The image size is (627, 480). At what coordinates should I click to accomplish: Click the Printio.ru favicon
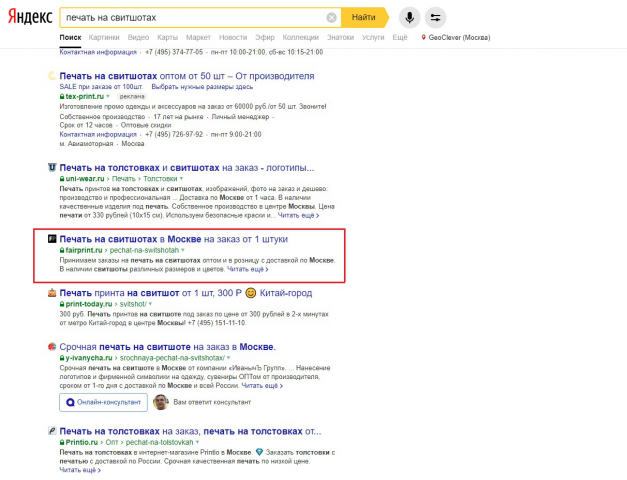point(52,431)
